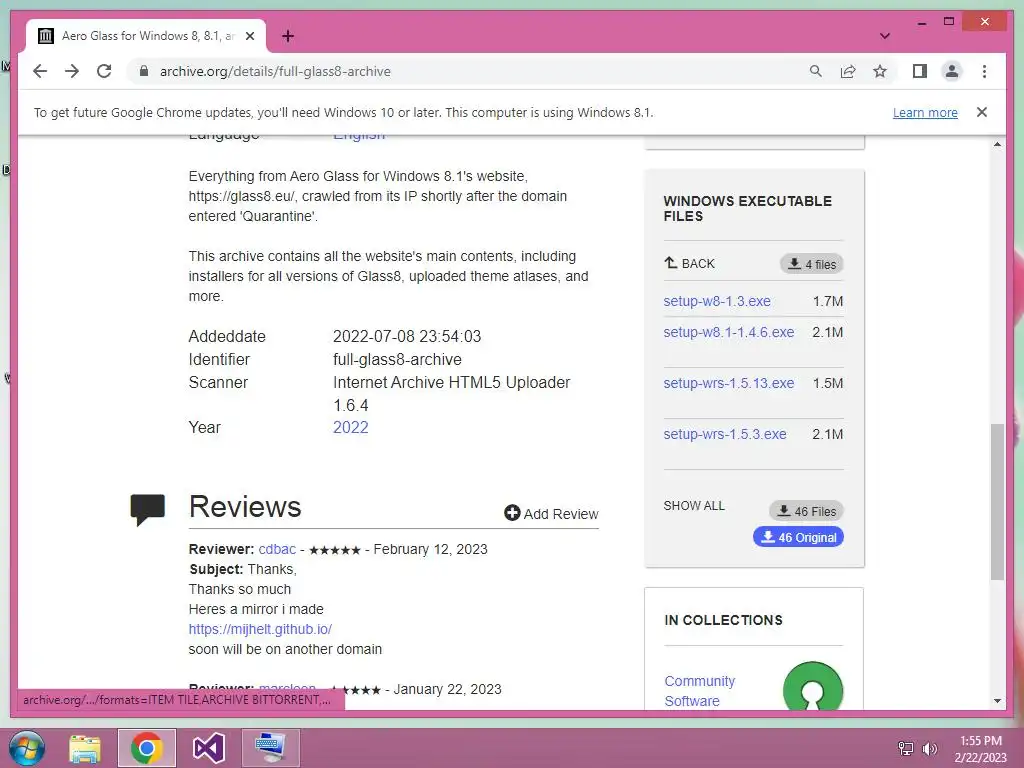Open File Explorer from the taskbar
Image resolution: width=1024 pixels, height=768 pixels.
click(x=85, y=748)
